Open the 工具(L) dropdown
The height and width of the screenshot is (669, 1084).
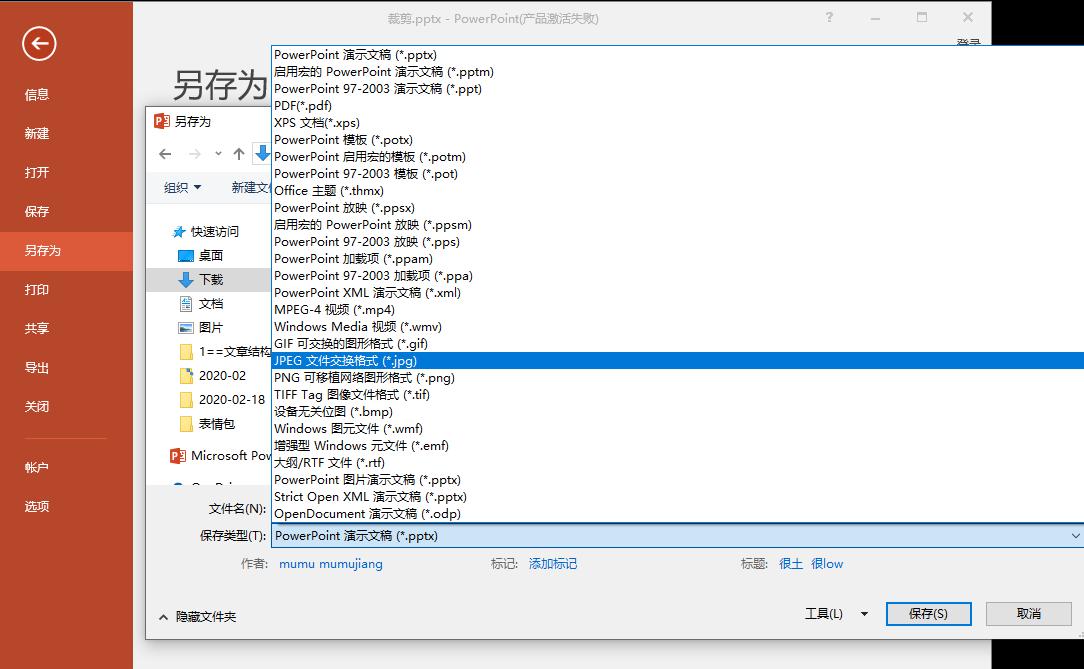pyautogui.click(x=835, y=613)
